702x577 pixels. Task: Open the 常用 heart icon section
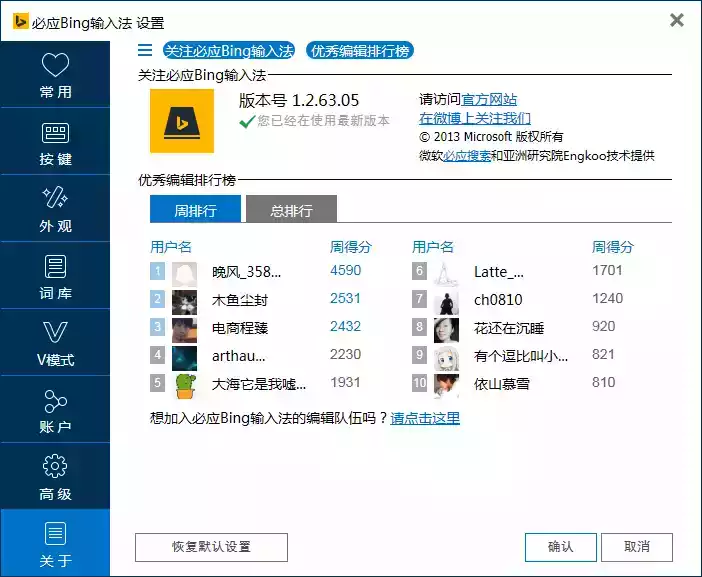click(x=55, y=74)
